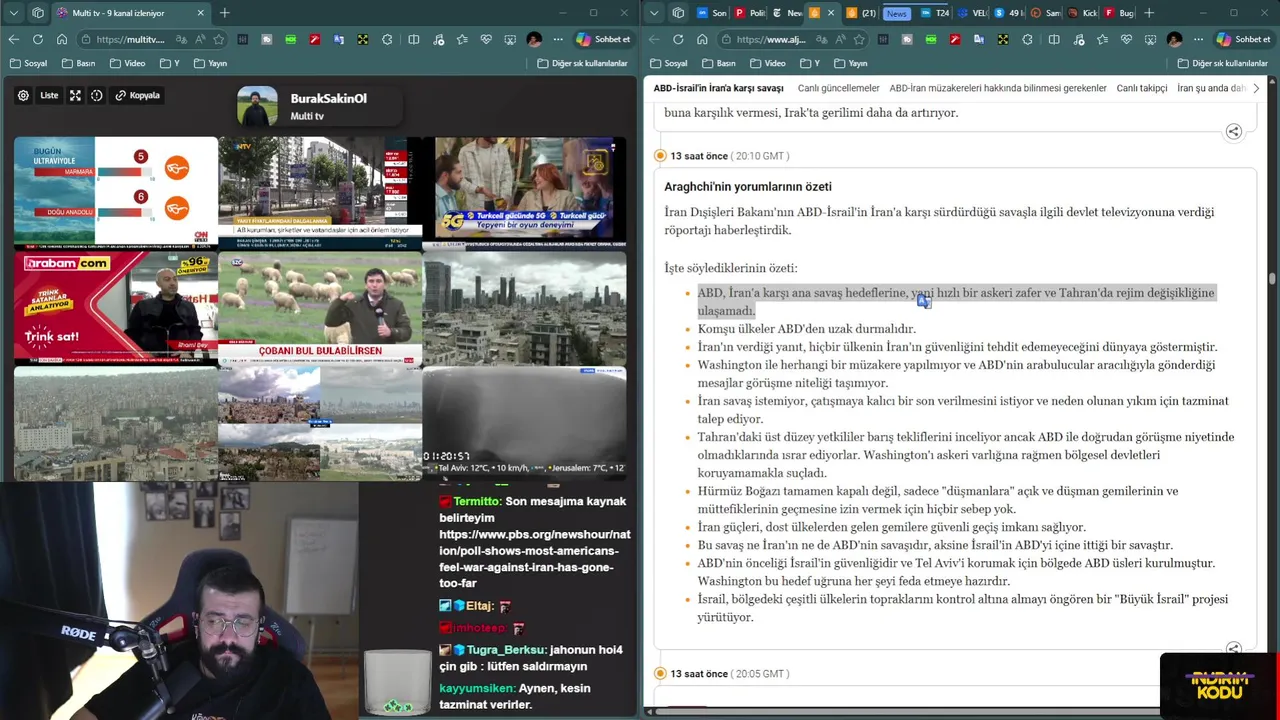
Task: Expand nav items with right chevron arrow
Action: 1256,88
